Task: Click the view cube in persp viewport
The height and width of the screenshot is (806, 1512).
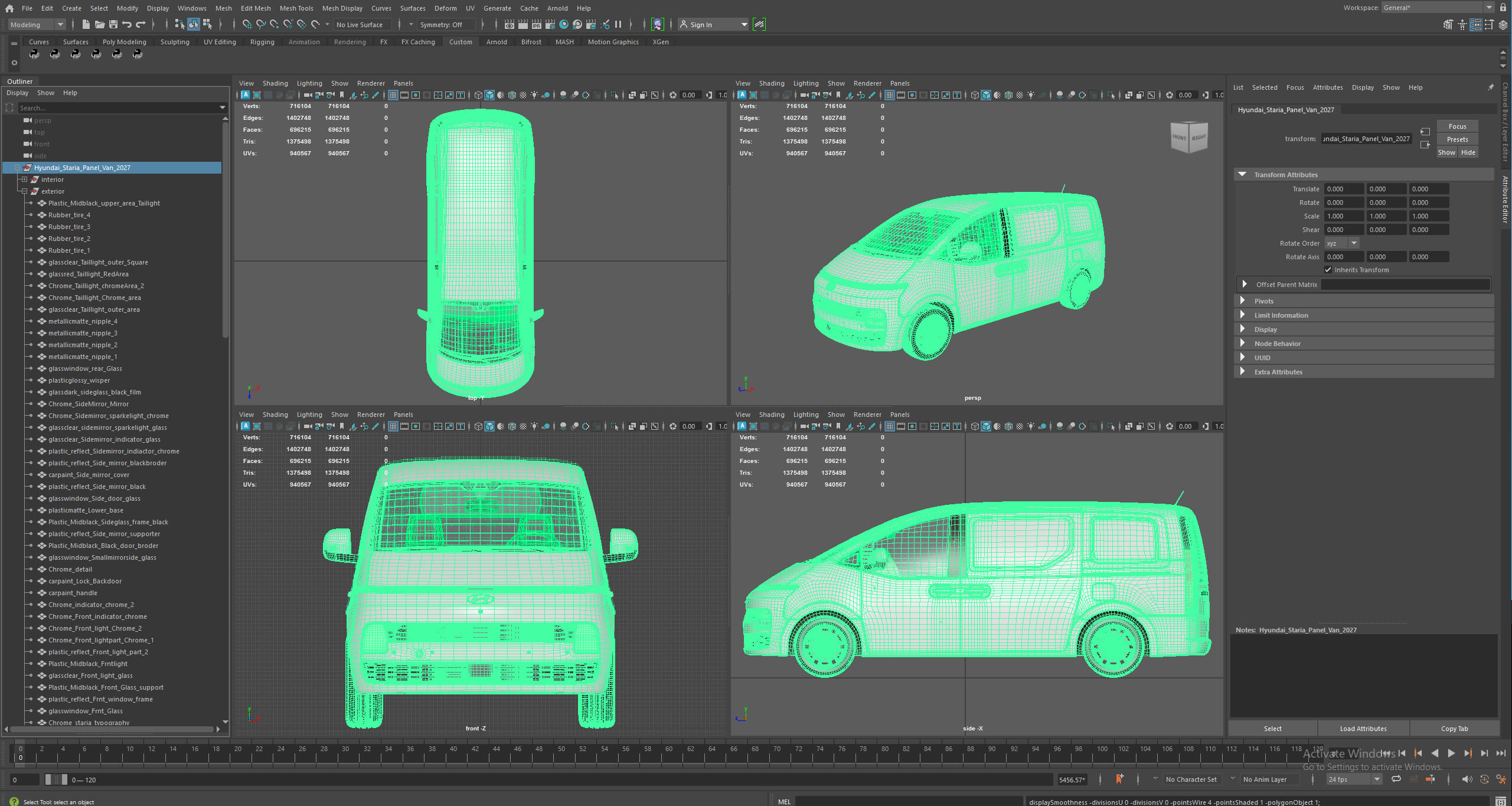Action: 1189,137
